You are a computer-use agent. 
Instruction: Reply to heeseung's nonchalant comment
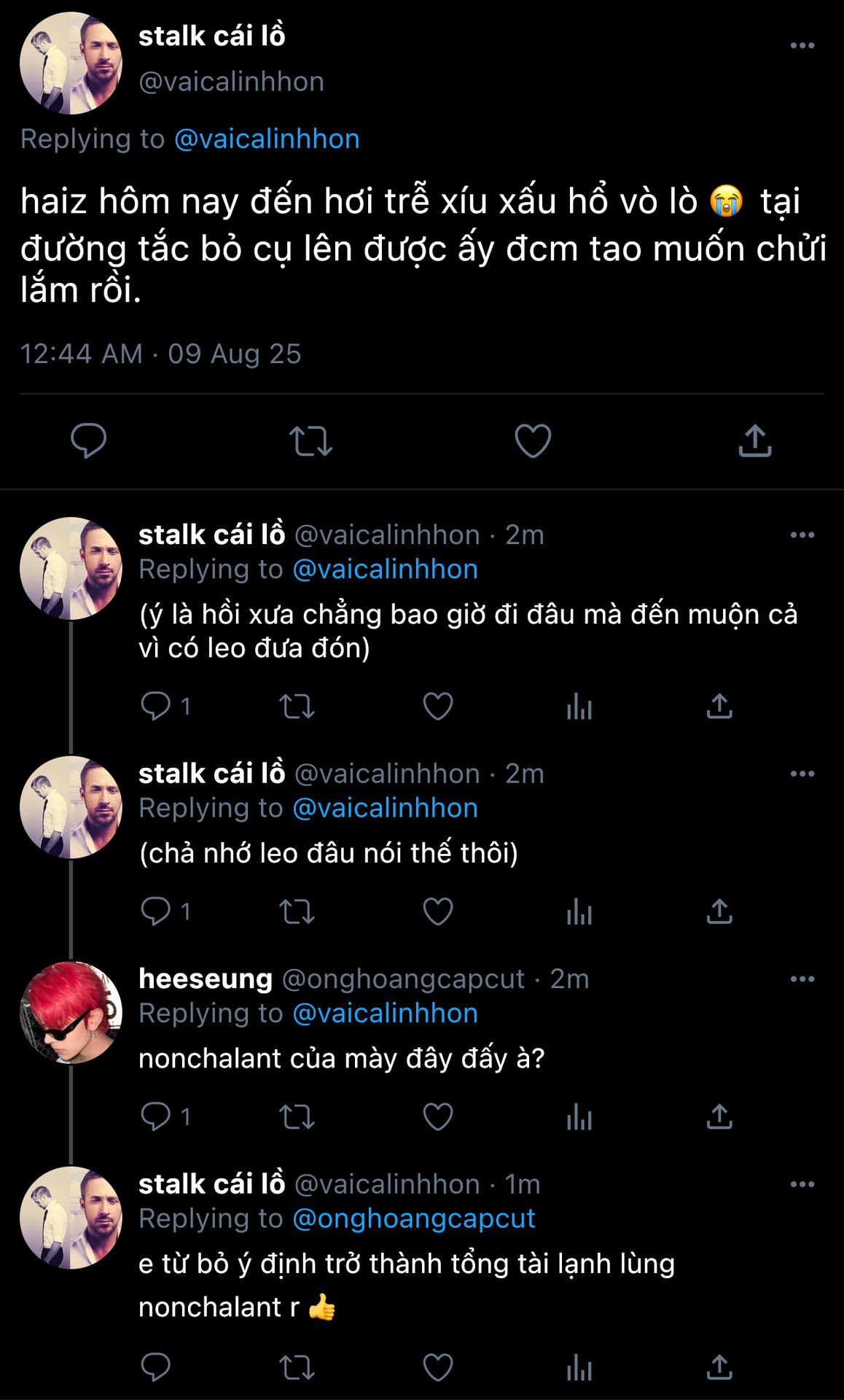[155, 1116]
